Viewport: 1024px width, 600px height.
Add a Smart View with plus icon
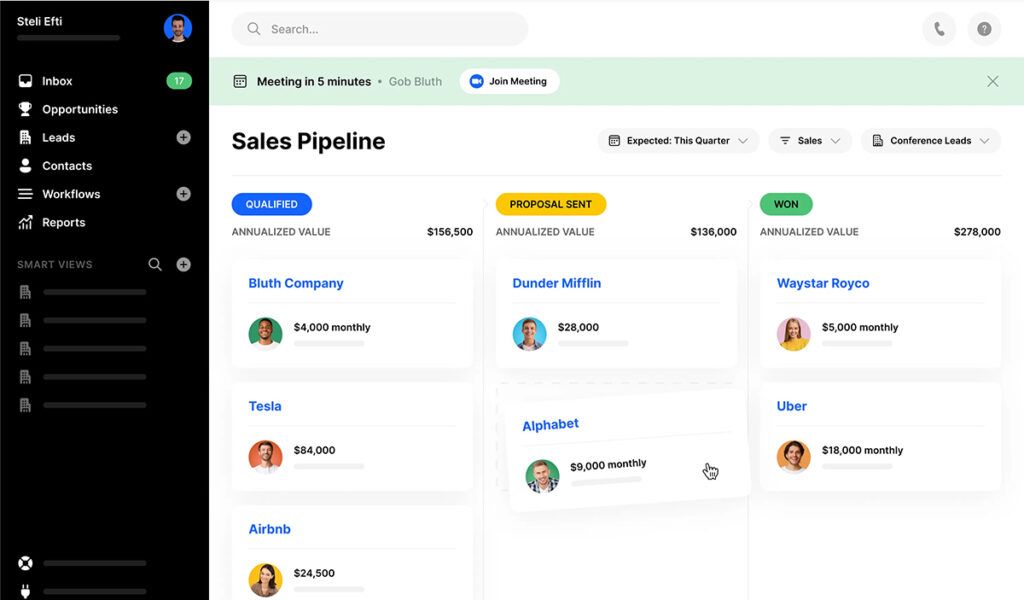[184, 264]
